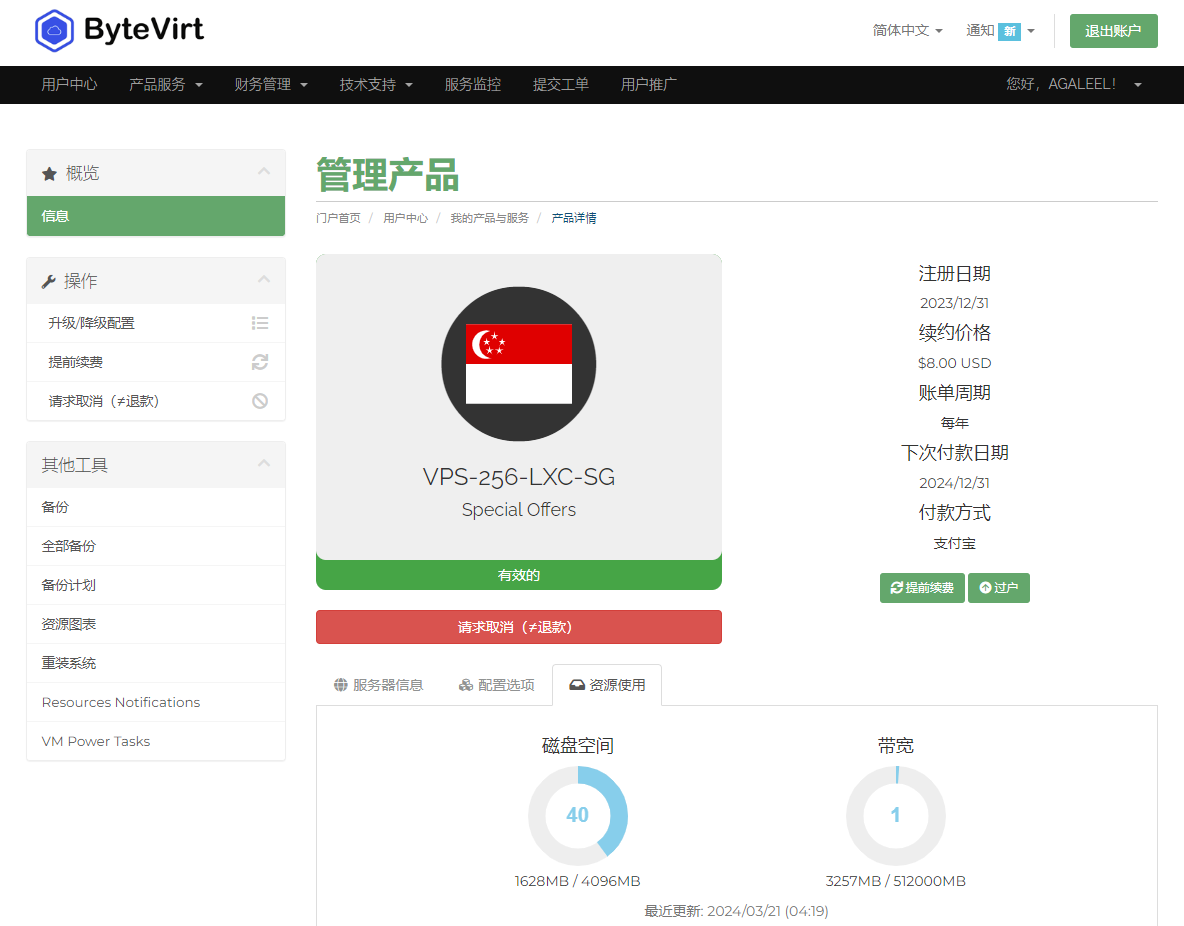The image size is (1184, 926).
Task: Collapse the 其他工具 sidebar section
Action: pos(264,463)
